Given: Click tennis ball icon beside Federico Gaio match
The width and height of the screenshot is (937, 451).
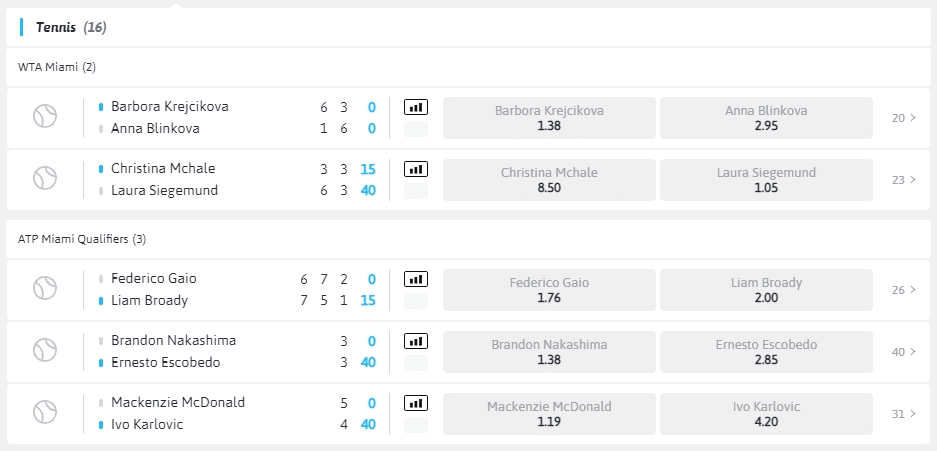Looking at the screenshot, I should [45, 289].
